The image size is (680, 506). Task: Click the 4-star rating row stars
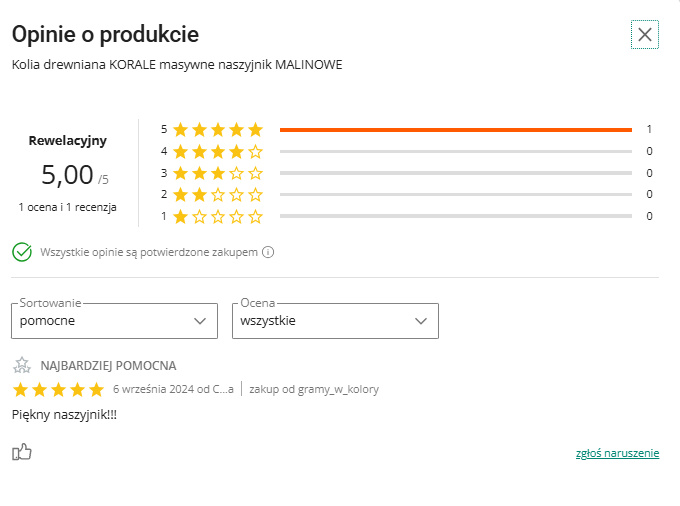[217, 151]
